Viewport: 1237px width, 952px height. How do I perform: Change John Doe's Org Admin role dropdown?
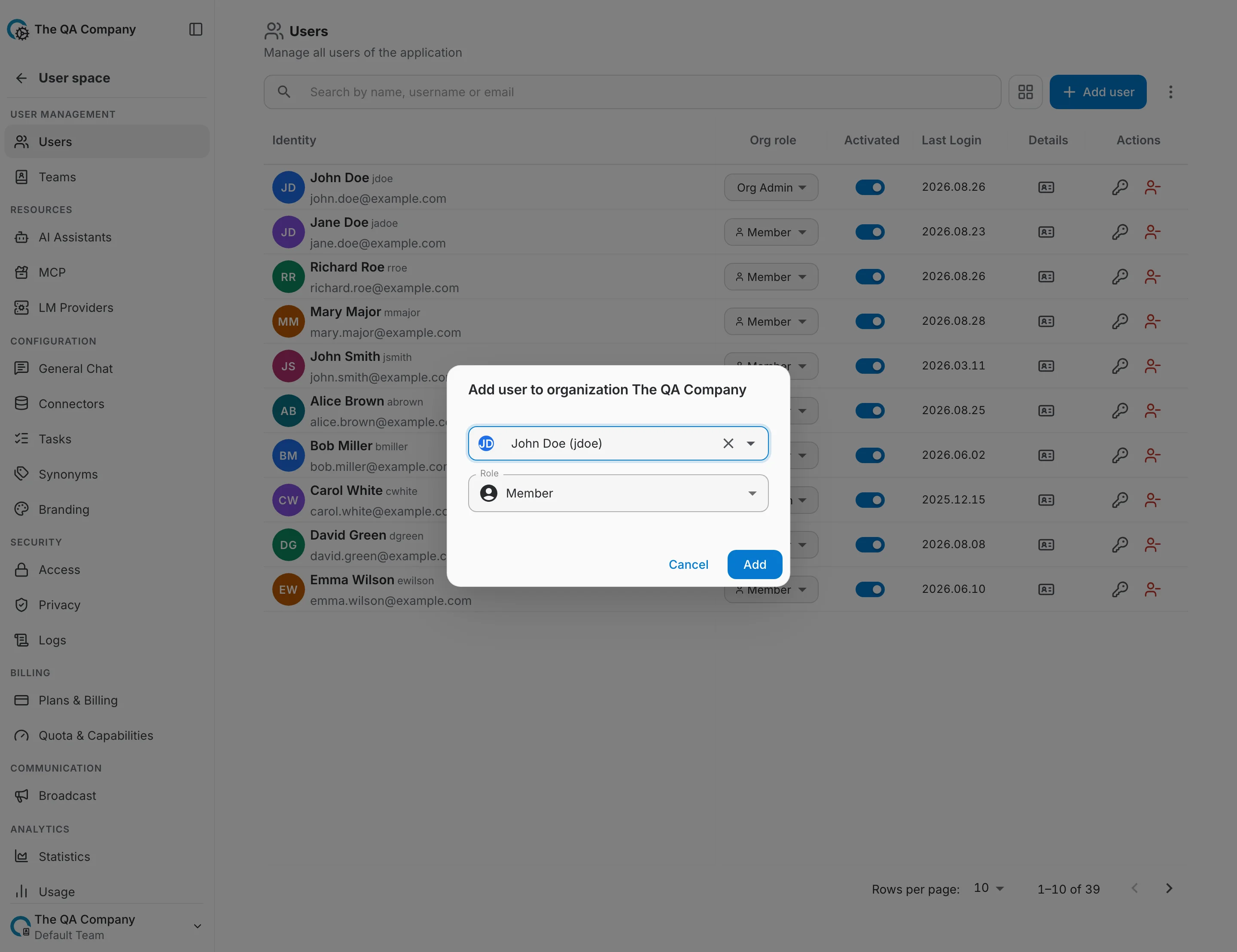click(x=770, y=188)
